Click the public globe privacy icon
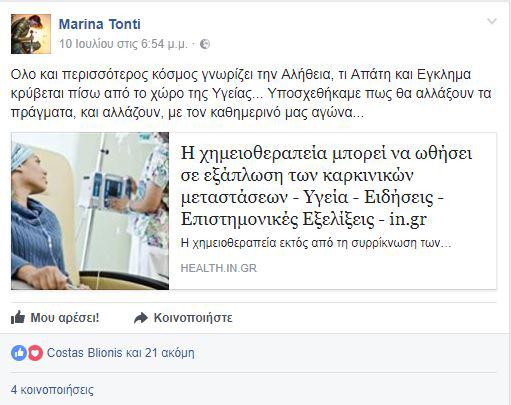The image size is (511, 405). click(205, 44)
